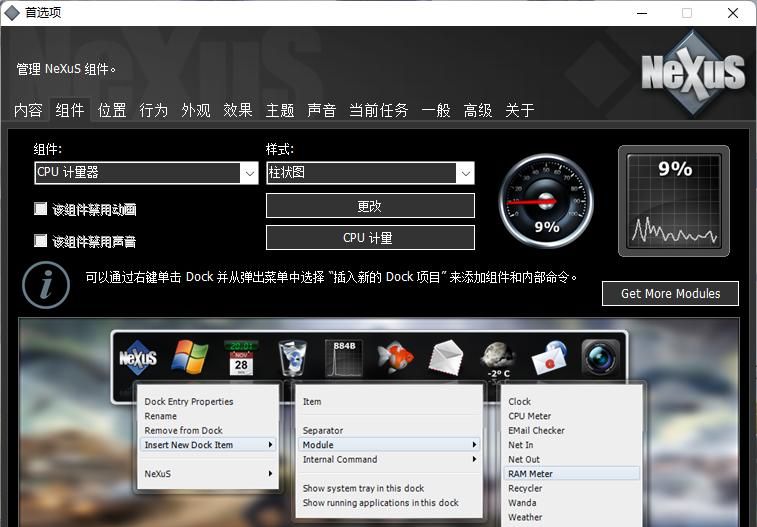The height and width of the screenshot is (527, 757).
Task: Minimize the 首选项 window
Action: [x=642, y=13]
